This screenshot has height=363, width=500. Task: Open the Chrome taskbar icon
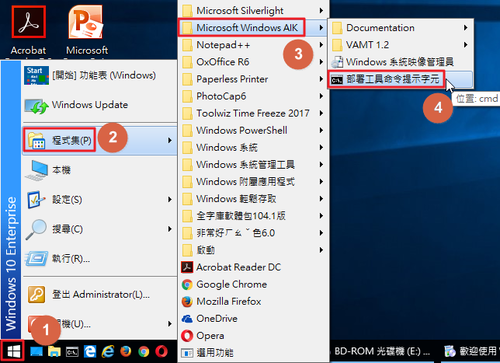coord(144,351)
